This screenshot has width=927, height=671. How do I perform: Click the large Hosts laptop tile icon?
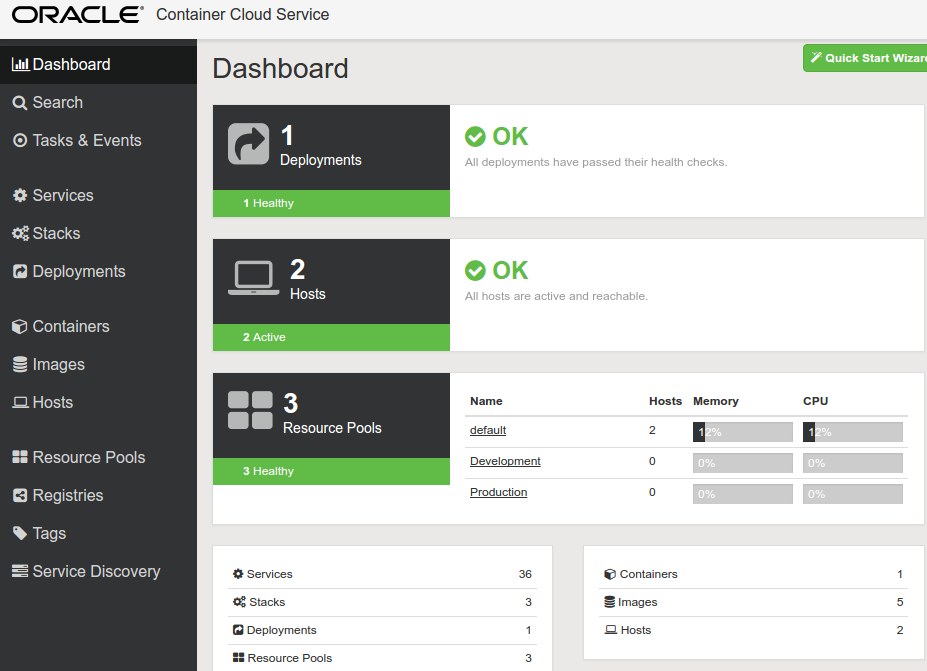tap(254, 278)
